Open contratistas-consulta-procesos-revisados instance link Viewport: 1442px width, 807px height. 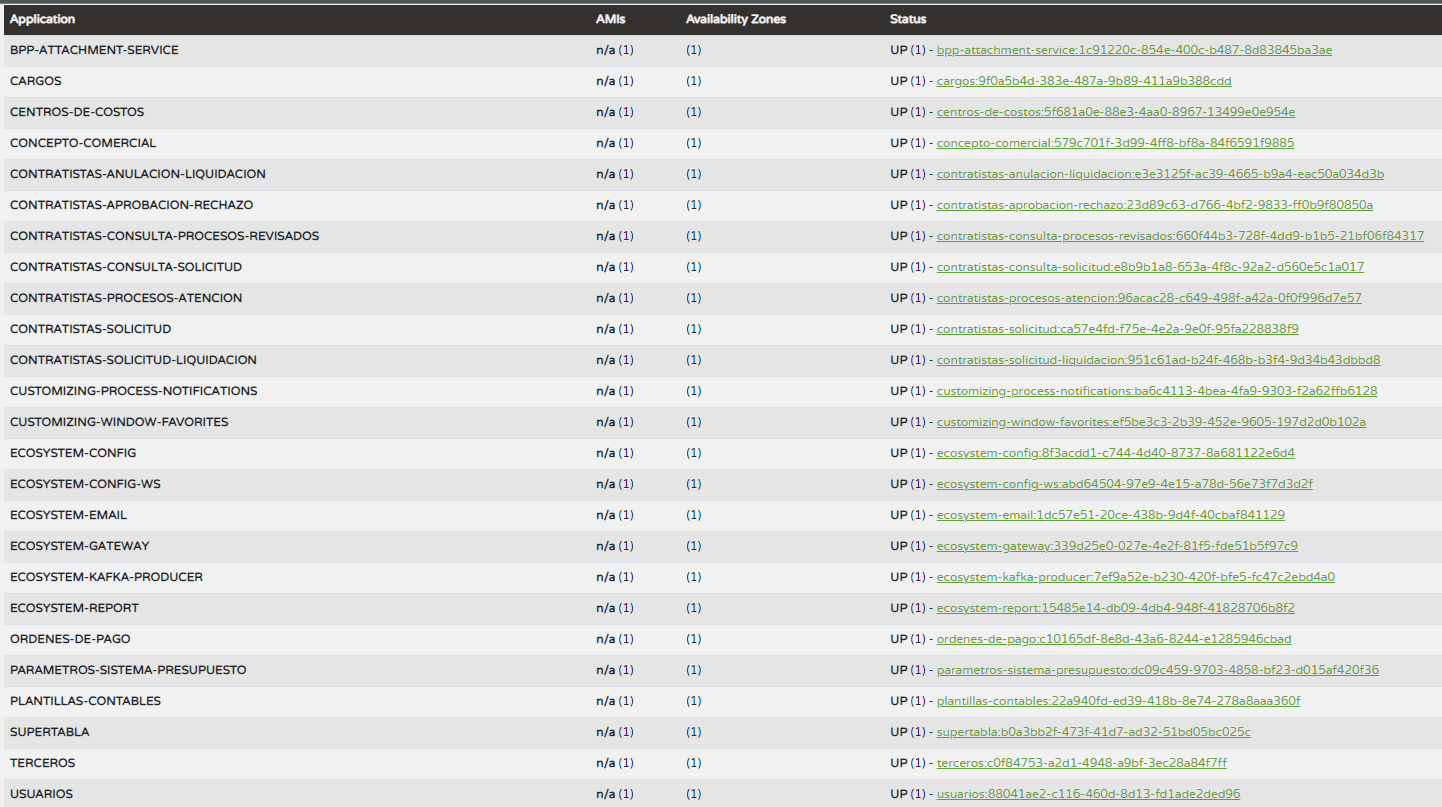point(1180,236)
